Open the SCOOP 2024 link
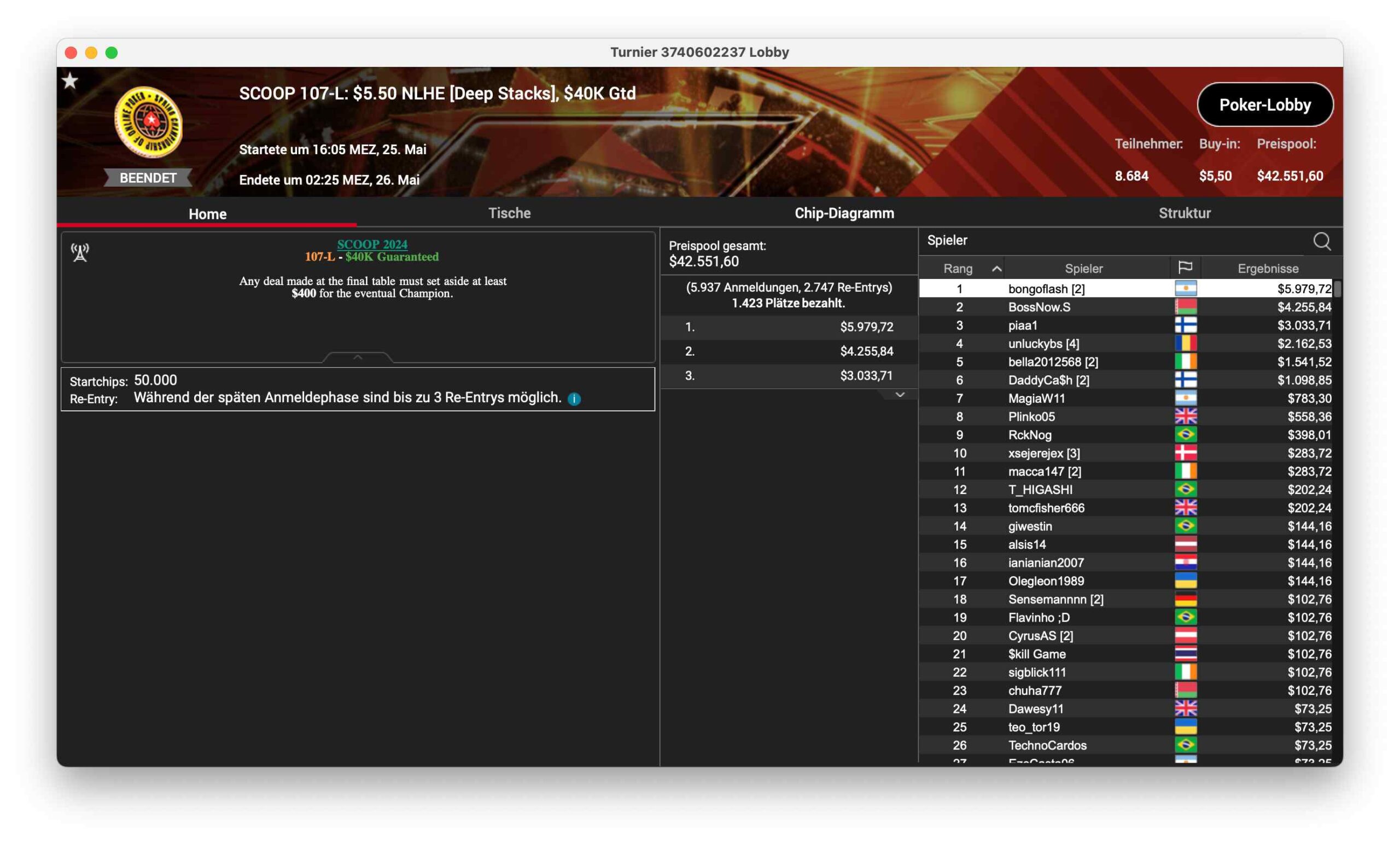Screen dimensions: 1400x842 coord(372,244)
